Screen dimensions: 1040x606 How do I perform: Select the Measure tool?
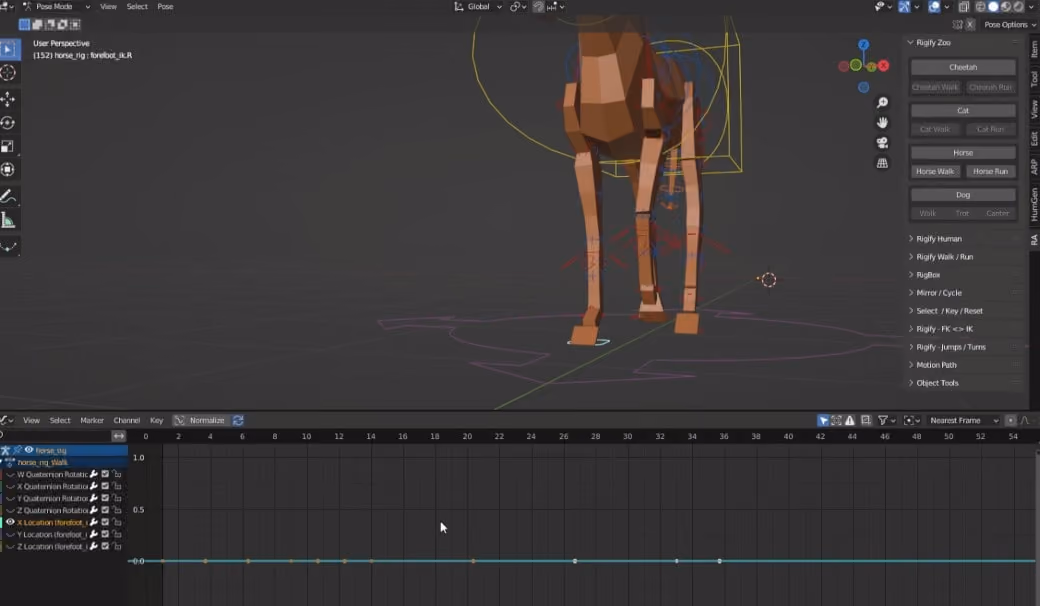tap(8, 220)
